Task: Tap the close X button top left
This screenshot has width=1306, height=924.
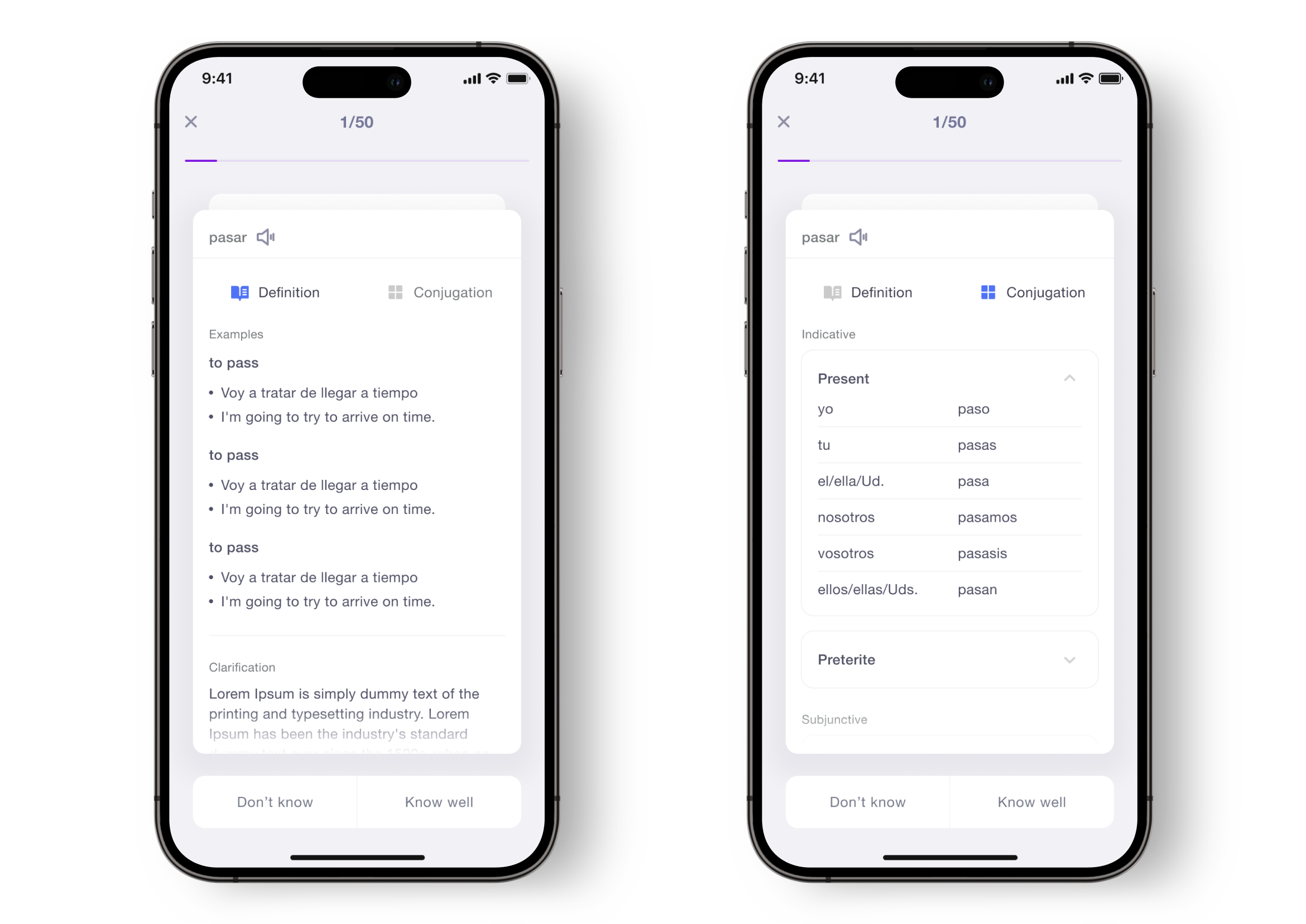Action: tap(191, 122)
